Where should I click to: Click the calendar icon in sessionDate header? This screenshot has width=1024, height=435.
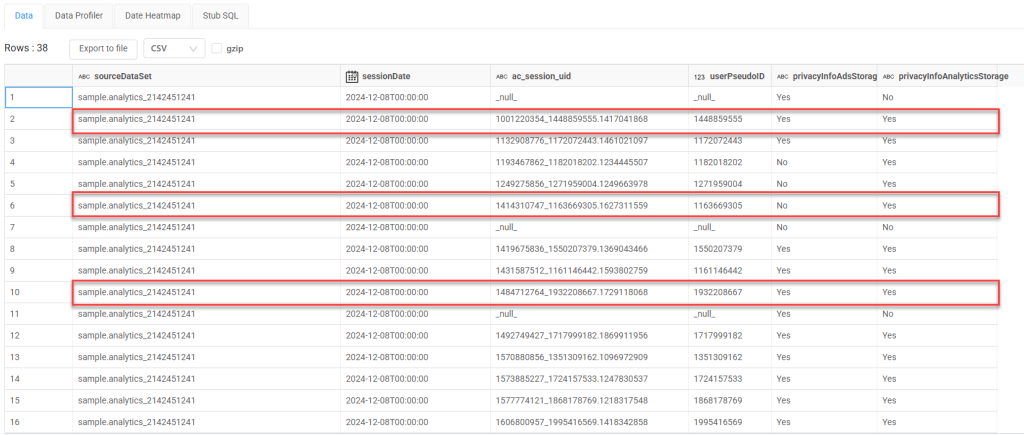pos(351,76)
